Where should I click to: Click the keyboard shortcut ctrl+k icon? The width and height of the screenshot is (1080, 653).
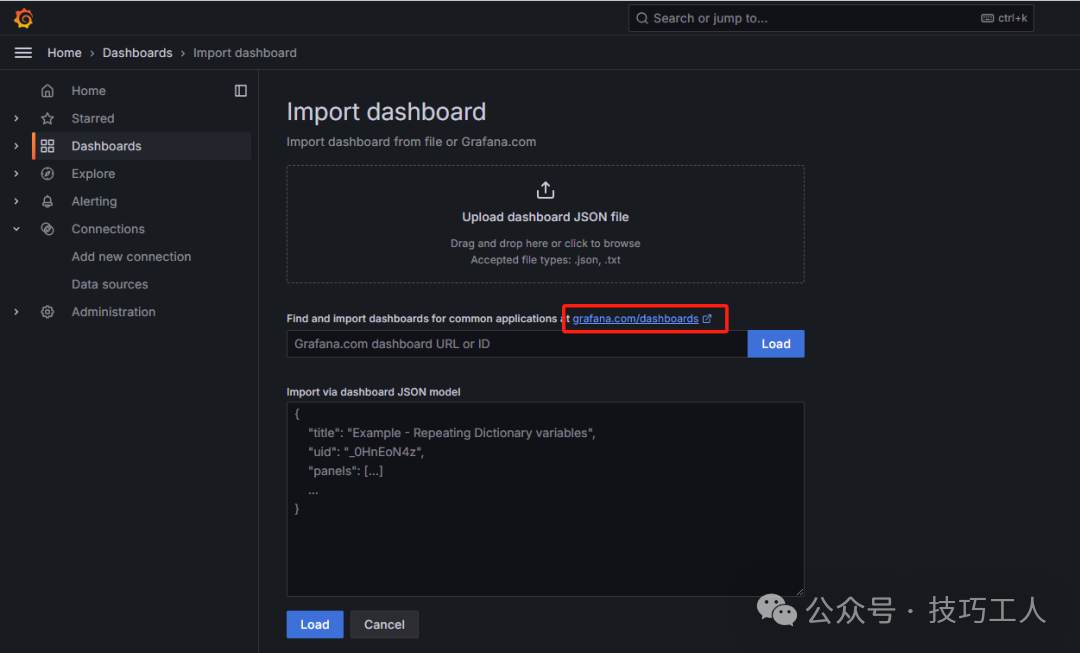987,18
